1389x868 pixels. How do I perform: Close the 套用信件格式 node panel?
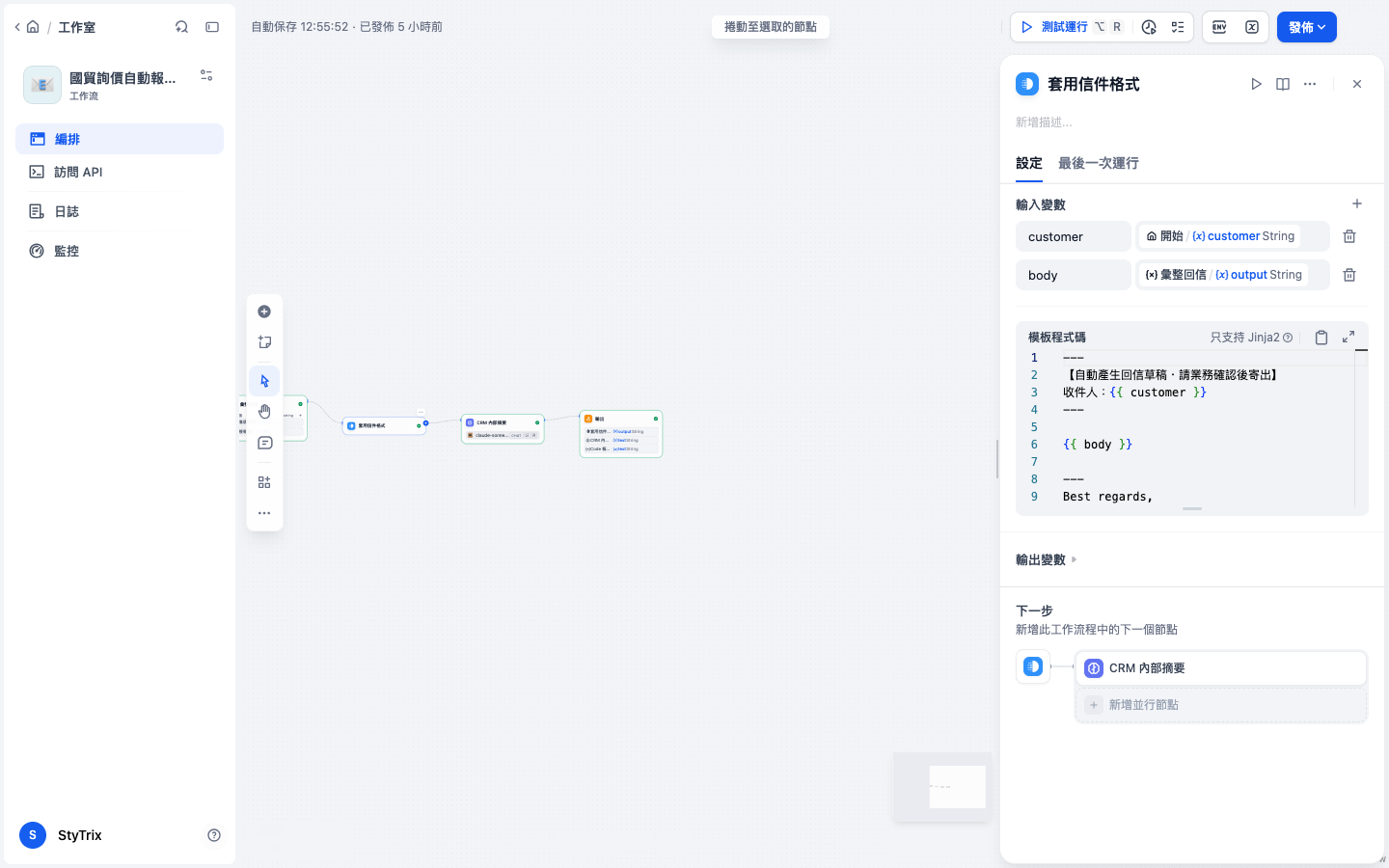click(x=1357, y=84)
